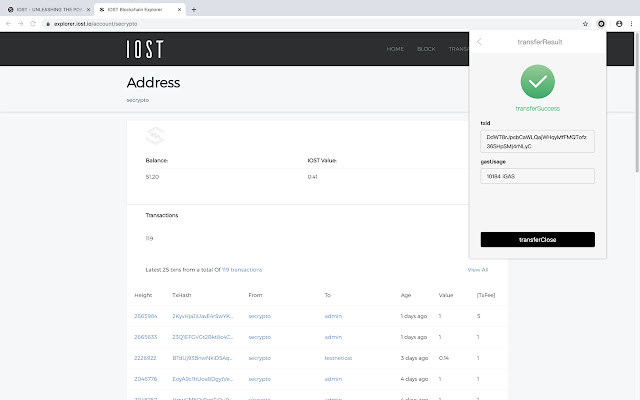
Task: Click the [TxFee] column header
Action: tap(486, 295)
